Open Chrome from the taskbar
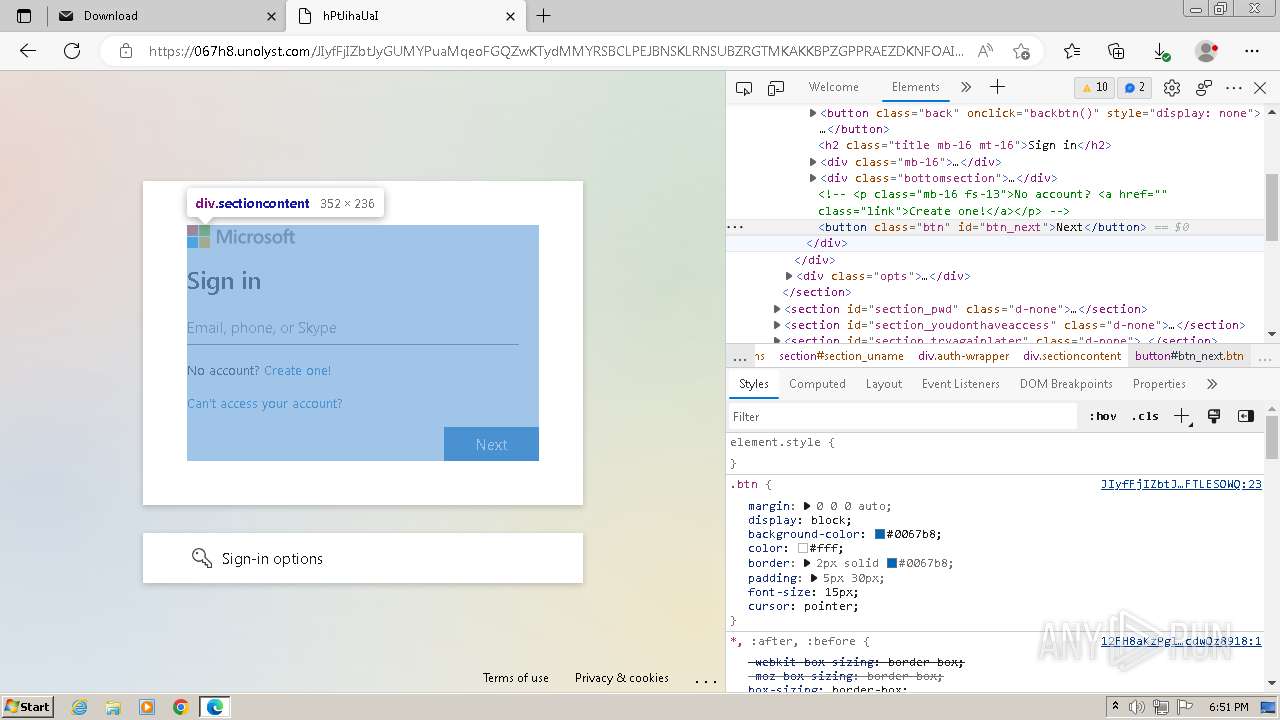The width and height of the screenshot is (1280, 720). pos(181,707)
